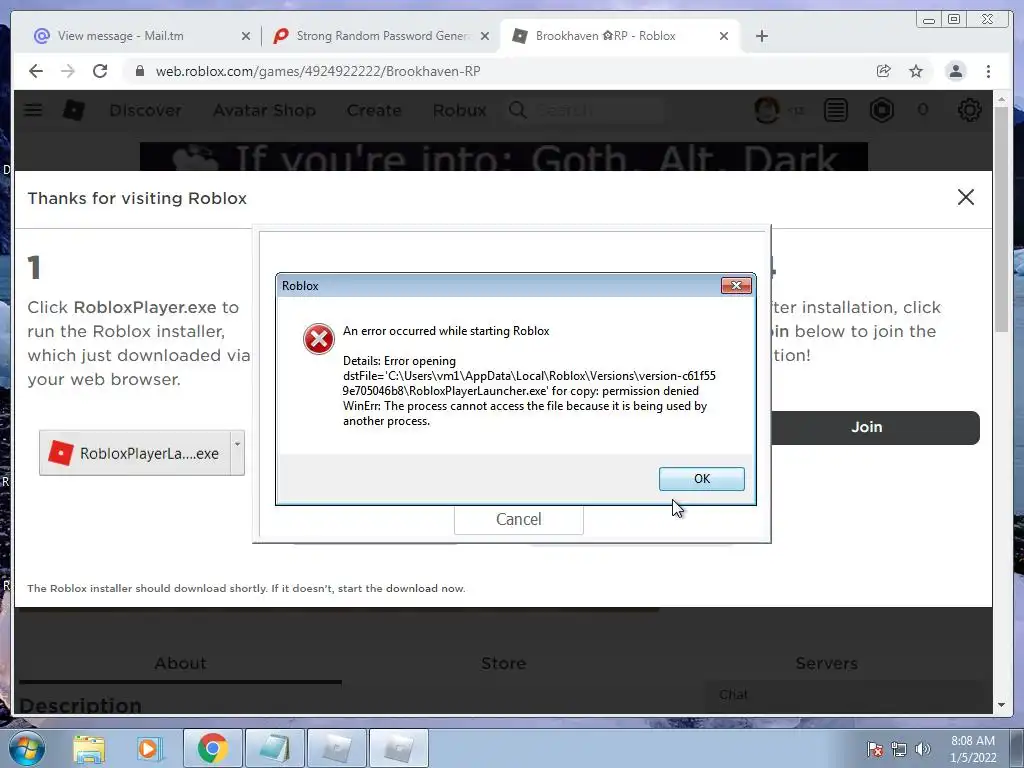This screenshot has height=768, width=1024.
Task: Bookmark this page with the star
Action: tap(916, 71)
